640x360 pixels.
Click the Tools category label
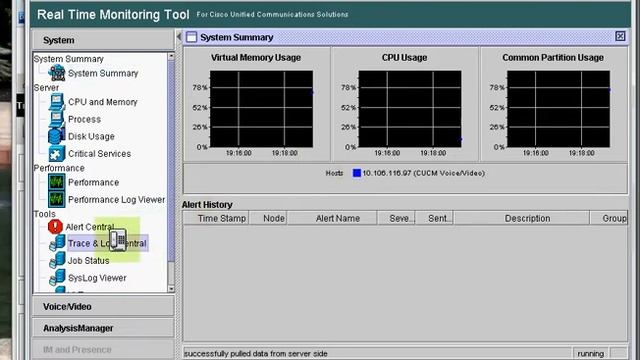tap(44, 214)
